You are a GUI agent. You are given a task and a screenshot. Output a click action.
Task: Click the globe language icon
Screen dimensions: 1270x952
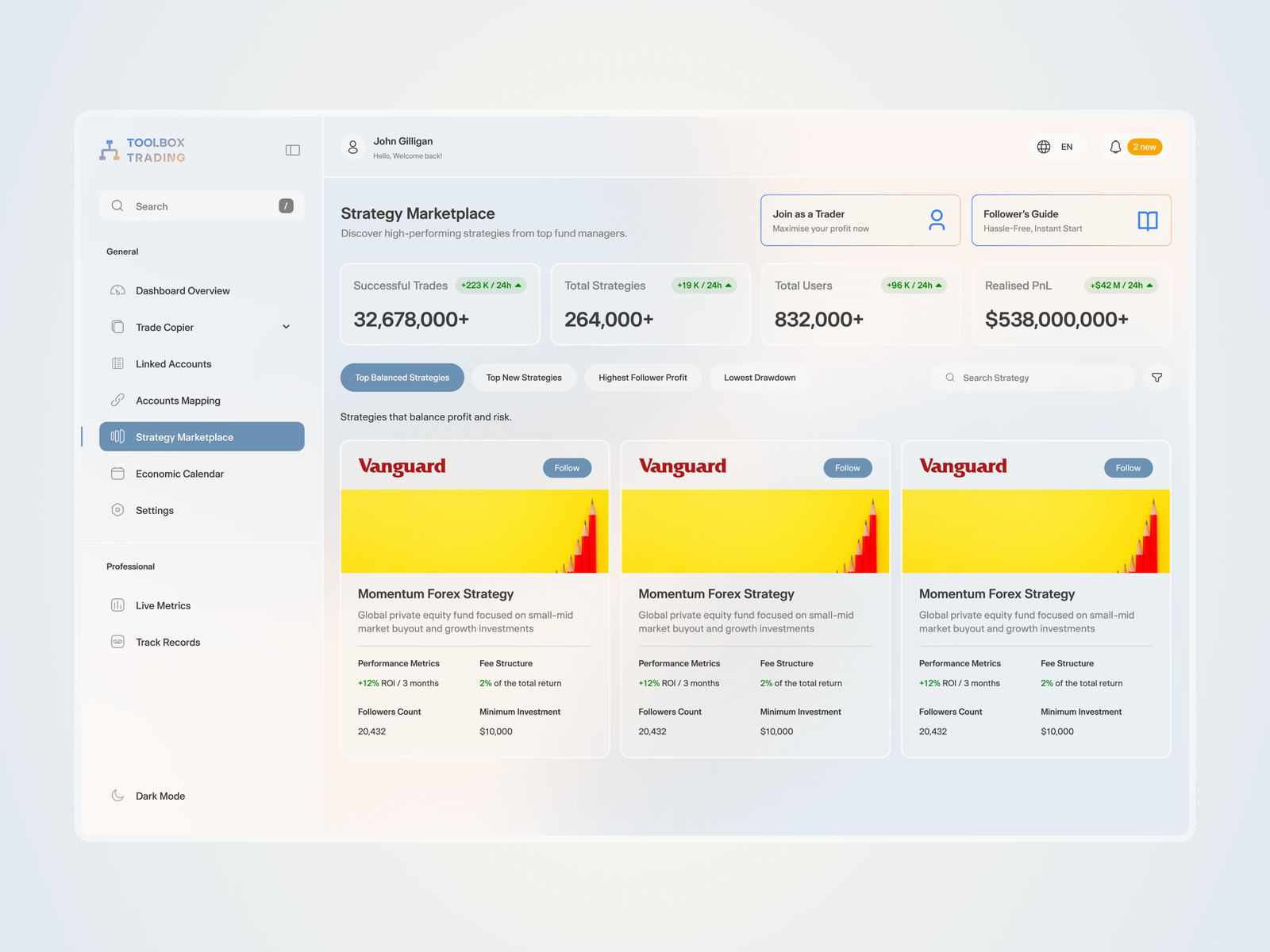pos(1044,147)
